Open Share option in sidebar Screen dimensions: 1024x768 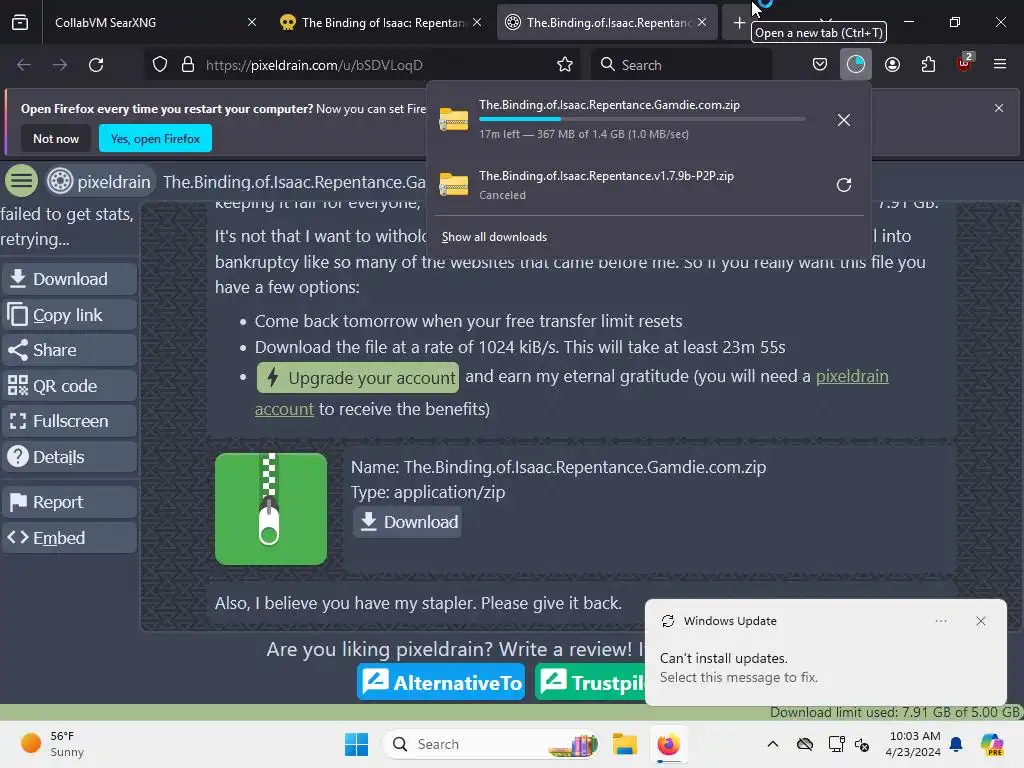pyautogui.click(x=70, y=350)
